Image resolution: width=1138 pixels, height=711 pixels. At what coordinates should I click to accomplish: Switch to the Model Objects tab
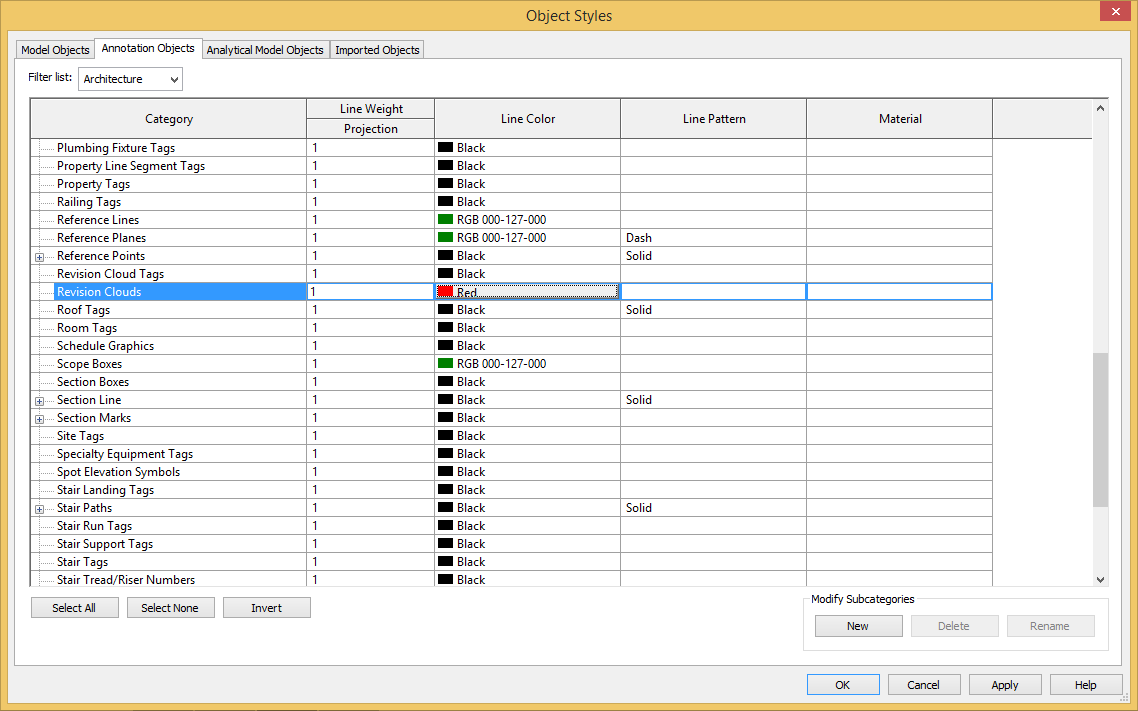(55, 50)
